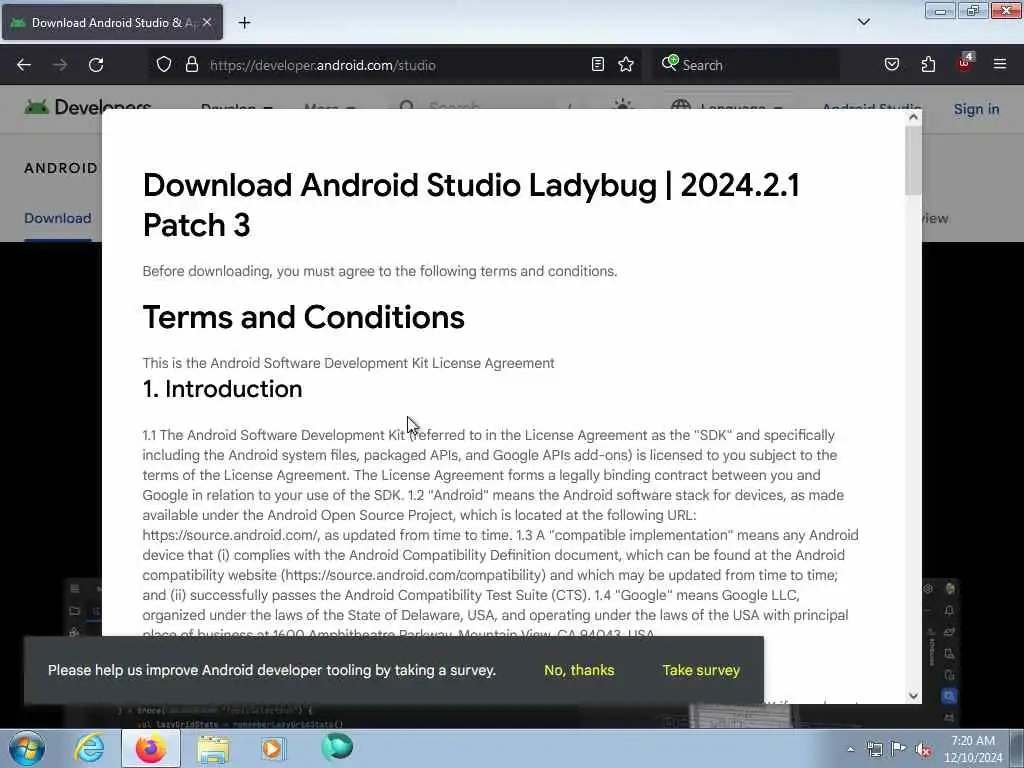This screenshot has height=768, width=1024.
Task: Open the extensions puzzle icon
Action: click(x=928, y=64)
